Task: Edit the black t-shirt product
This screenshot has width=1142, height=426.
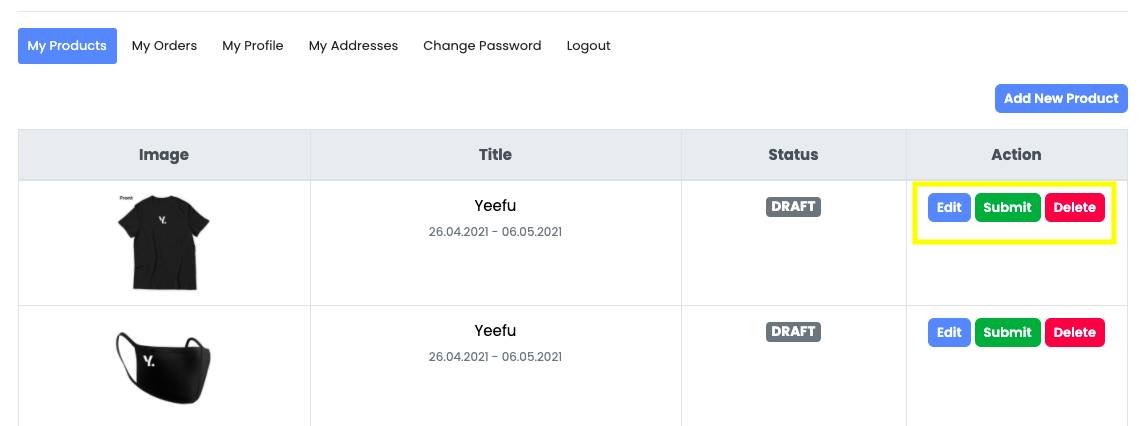Action: 949,208
